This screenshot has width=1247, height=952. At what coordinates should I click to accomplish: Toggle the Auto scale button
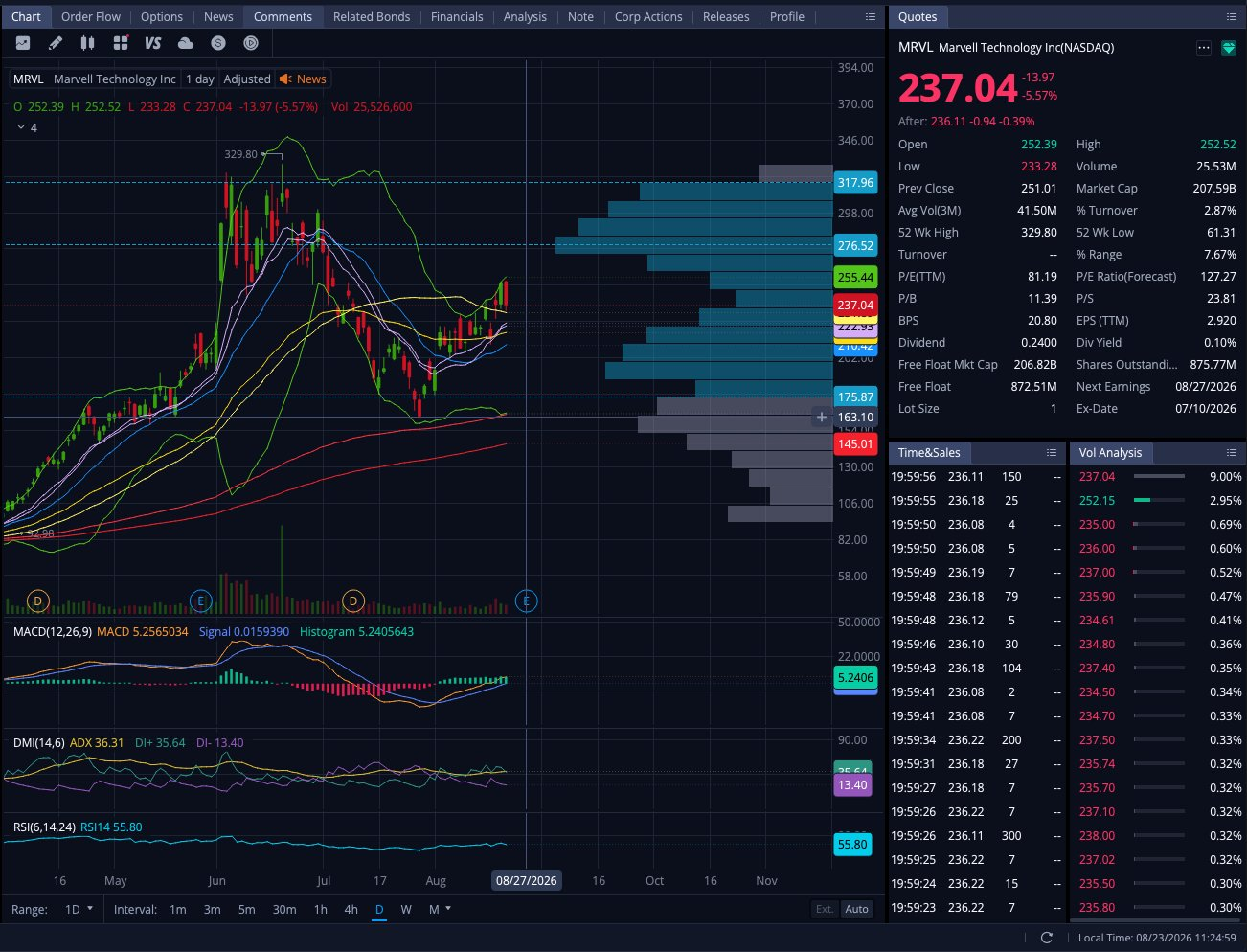click(x=857, y=909)
